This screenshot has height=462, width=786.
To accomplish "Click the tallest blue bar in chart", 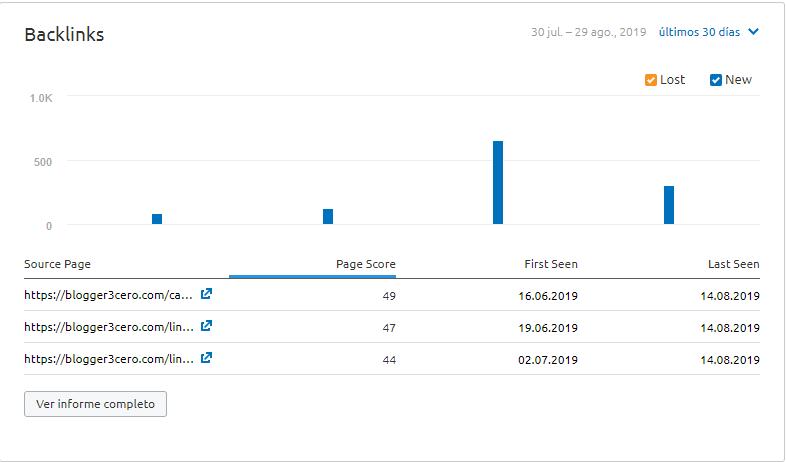I will [x=498, y=183].
